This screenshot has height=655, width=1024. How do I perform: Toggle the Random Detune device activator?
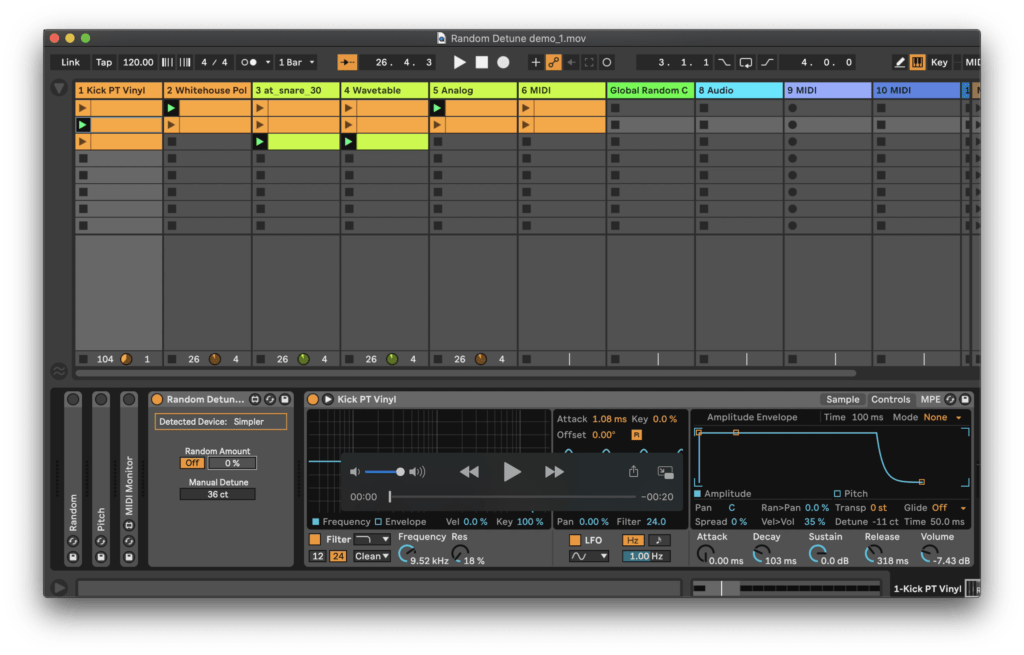point(157,399)
